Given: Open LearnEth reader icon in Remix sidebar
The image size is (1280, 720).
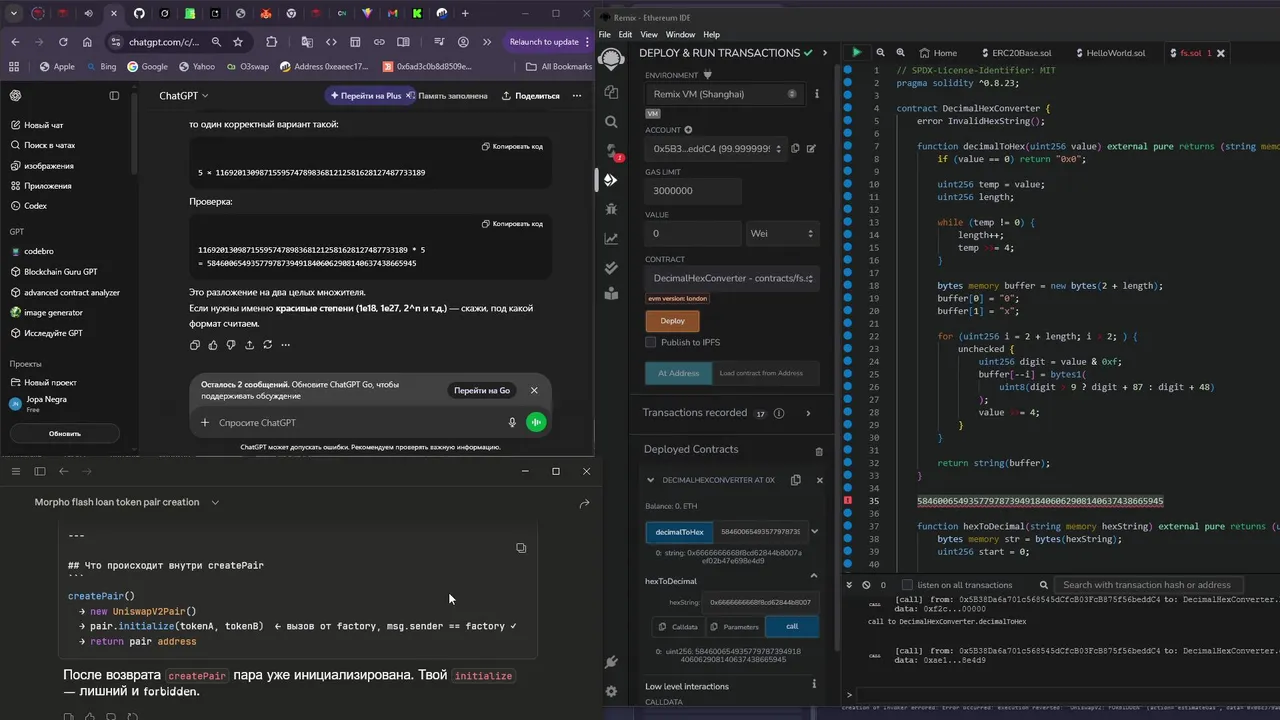Looking at the screenshot, I should click(x=611, y=294).
